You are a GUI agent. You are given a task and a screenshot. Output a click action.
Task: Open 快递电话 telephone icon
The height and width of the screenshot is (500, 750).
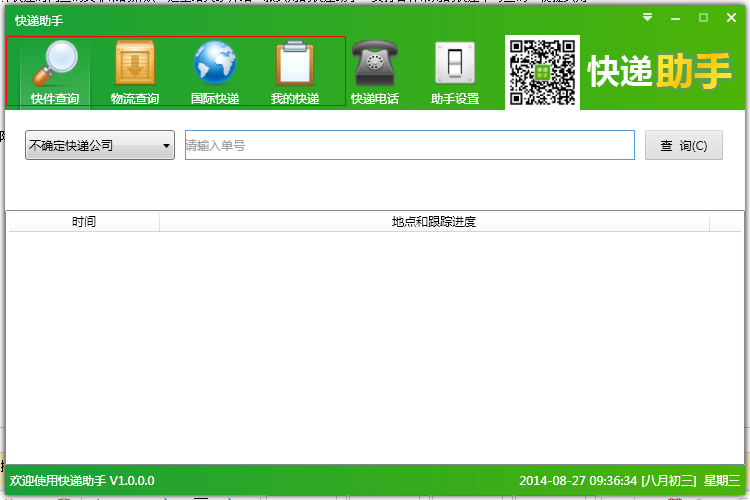pos(375,63)
